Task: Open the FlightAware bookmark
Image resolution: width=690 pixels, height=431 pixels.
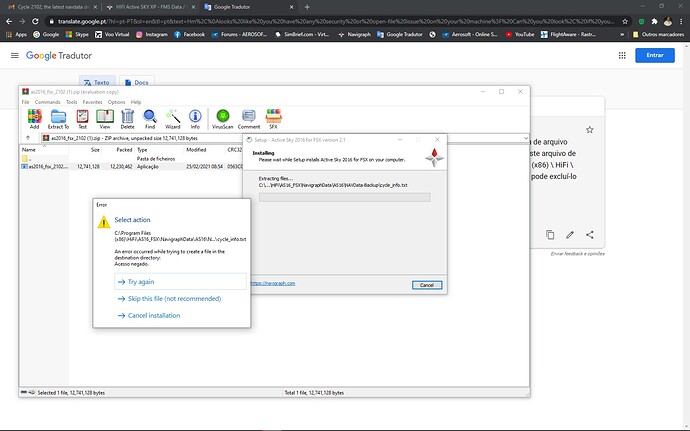Action: (x=568, y=34)
